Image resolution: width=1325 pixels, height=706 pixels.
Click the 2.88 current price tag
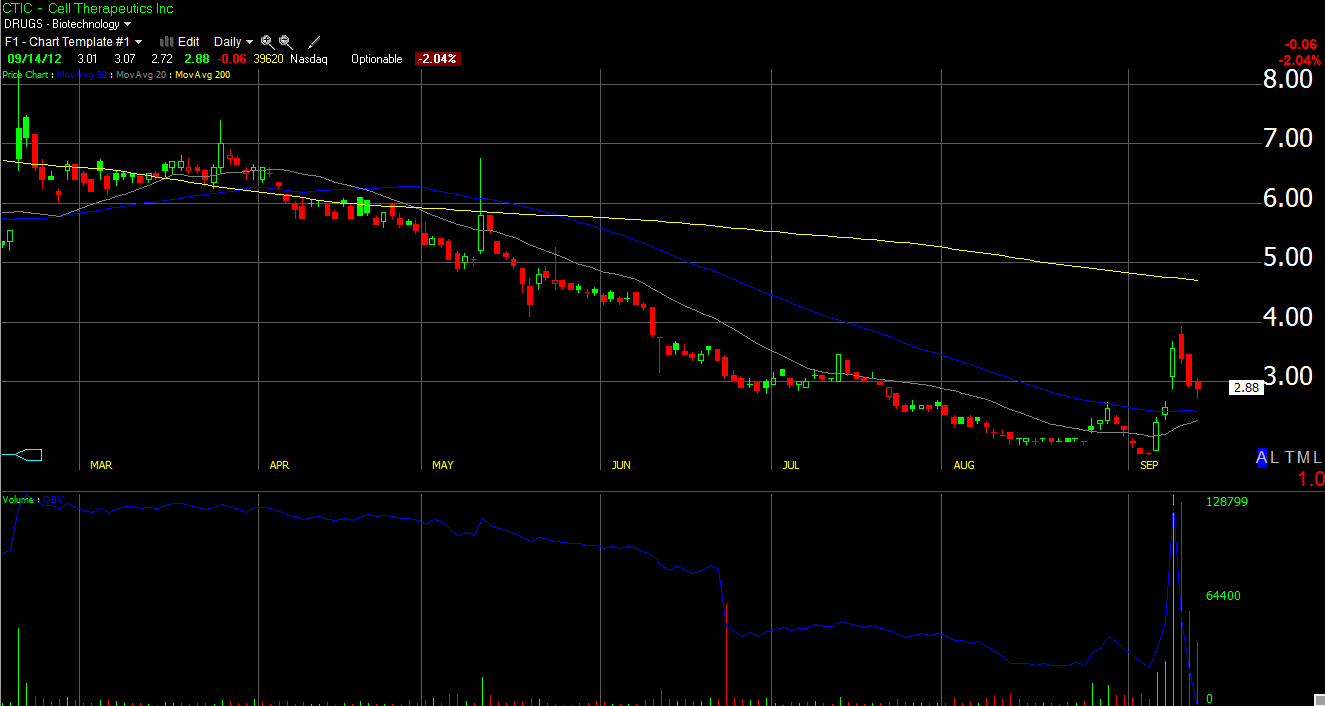1245,388
